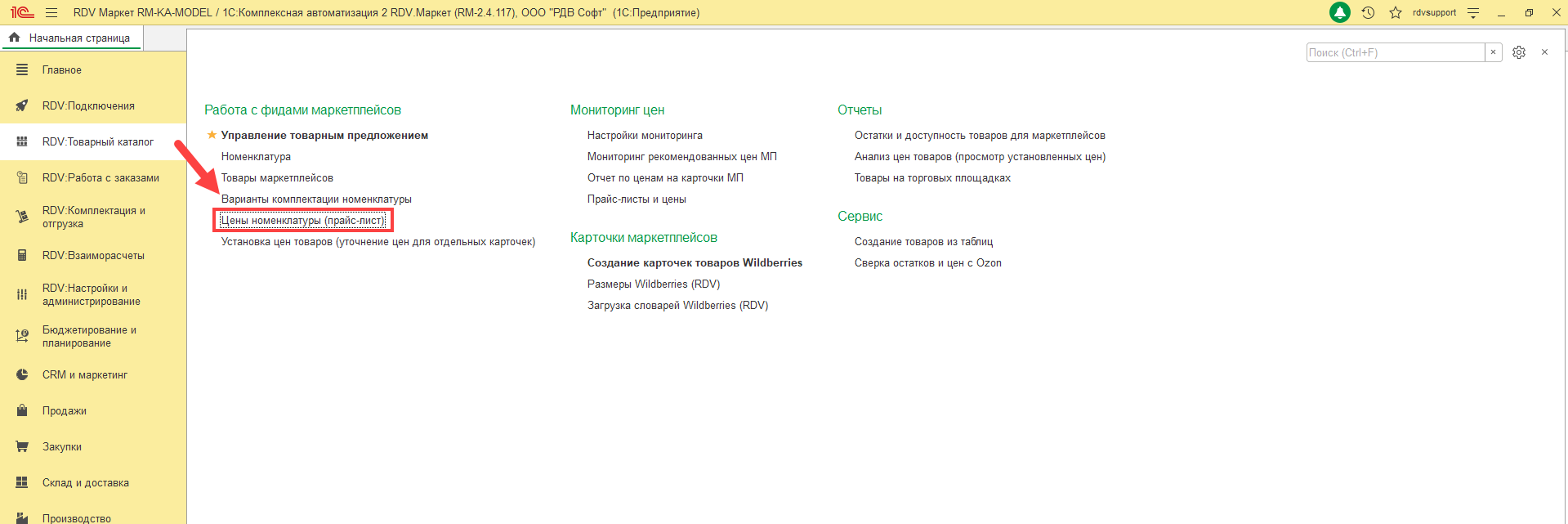This screenshot has width=1568, height=524.
Task: Click the chart icon for Бюджетирование и планирование
Action: click(x=22, y=336)
